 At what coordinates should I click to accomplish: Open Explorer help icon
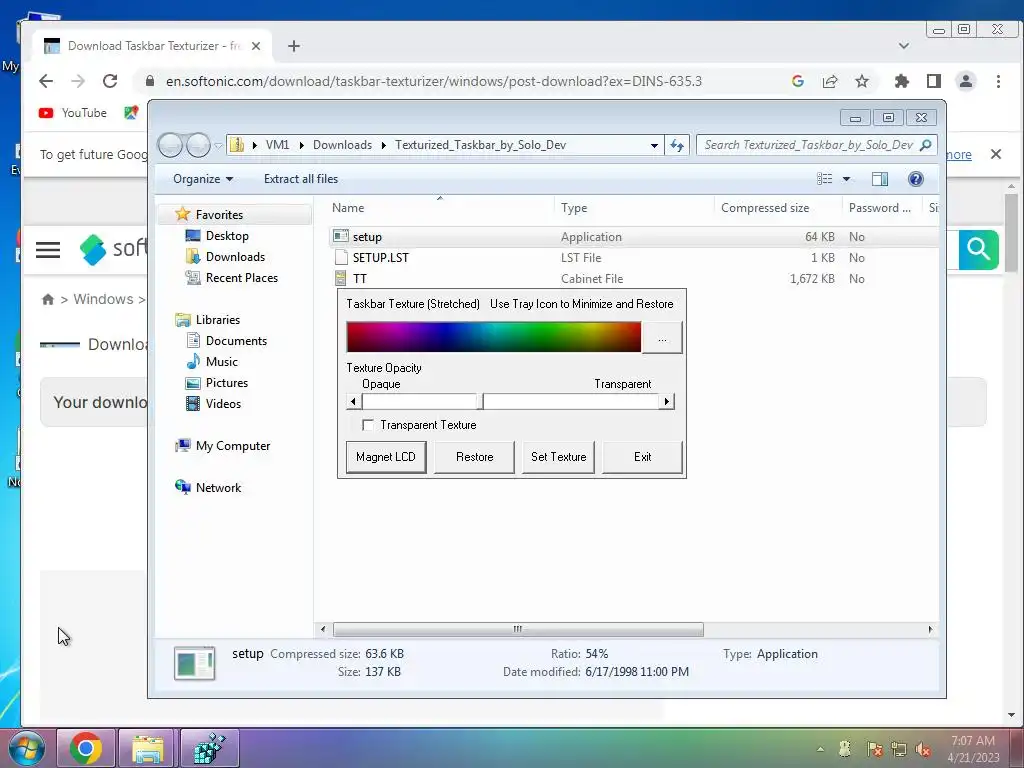point(916,179)
